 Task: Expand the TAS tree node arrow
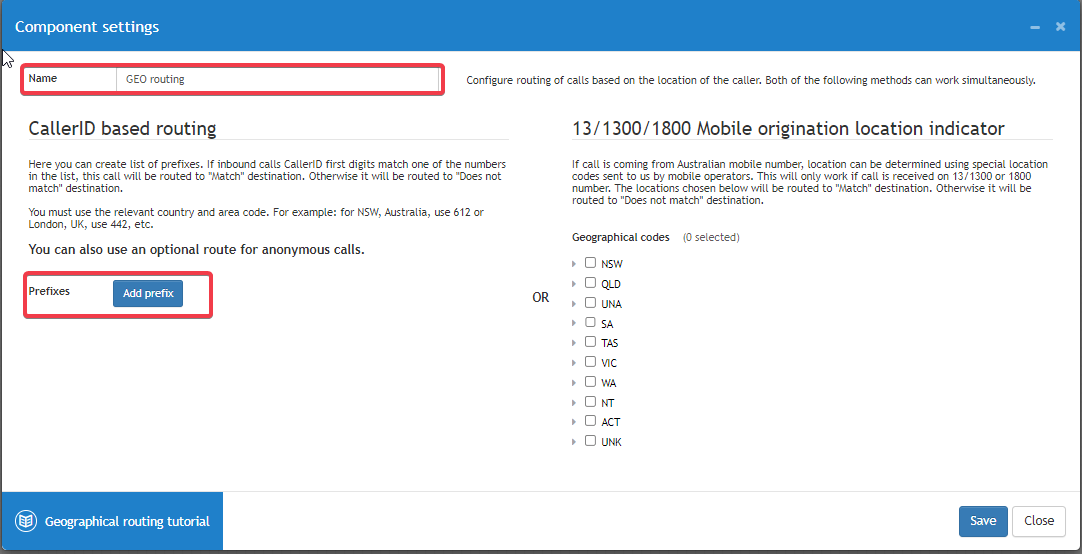tap(574, 344)
